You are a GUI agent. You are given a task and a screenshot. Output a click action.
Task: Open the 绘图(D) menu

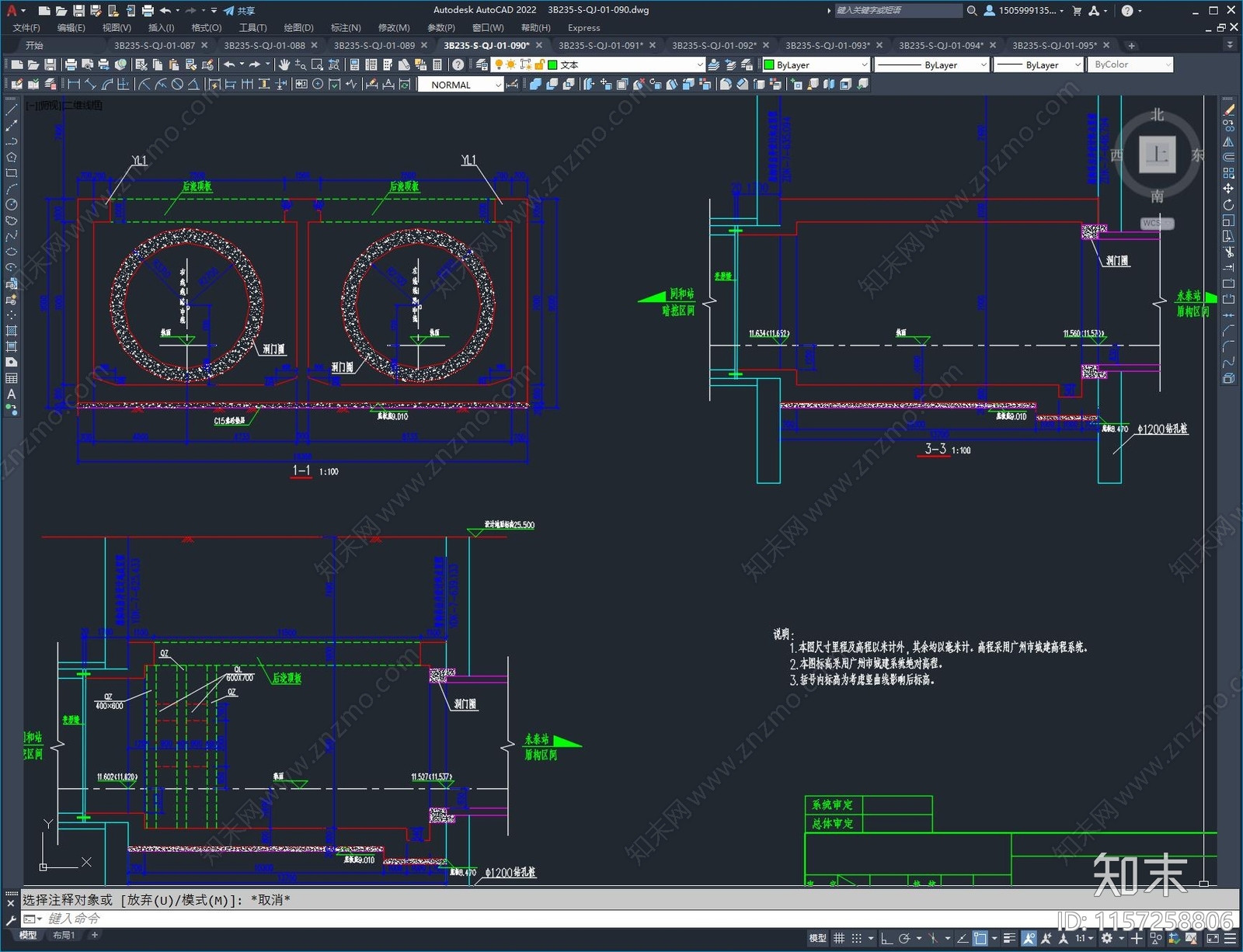298,28
